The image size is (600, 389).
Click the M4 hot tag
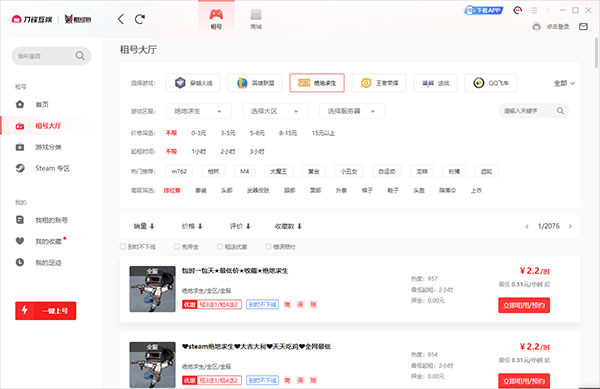click(245, 171)
